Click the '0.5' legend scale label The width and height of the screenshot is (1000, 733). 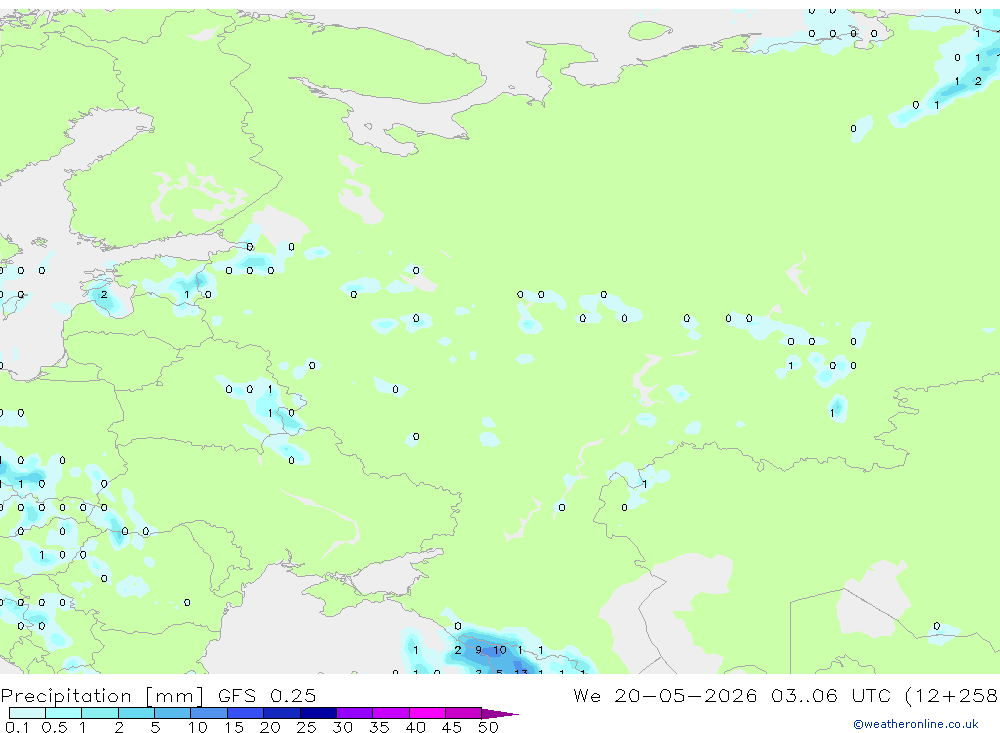pyautogui.click(x=54, y=727)
